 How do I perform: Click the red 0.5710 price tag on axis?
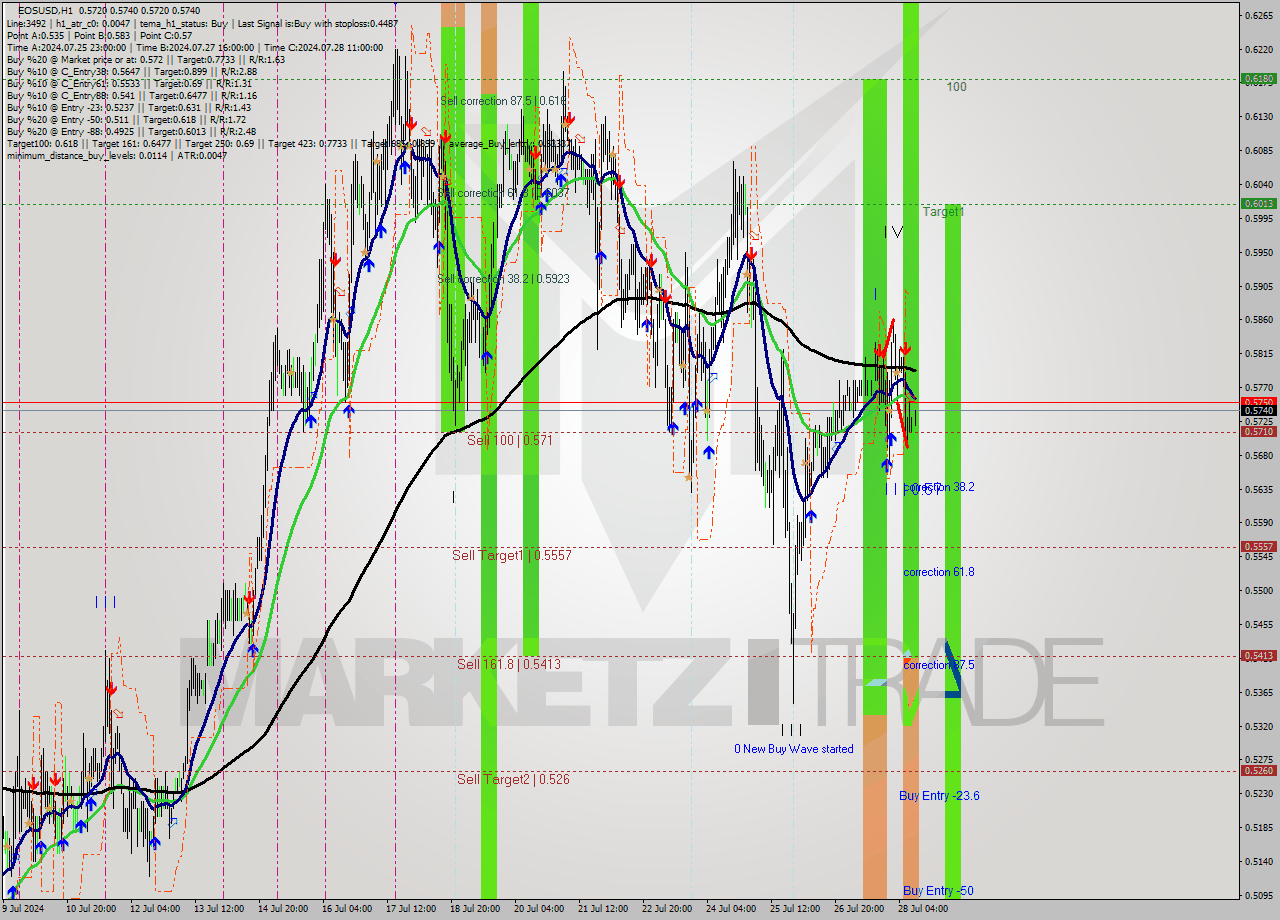click(1258, 431)
